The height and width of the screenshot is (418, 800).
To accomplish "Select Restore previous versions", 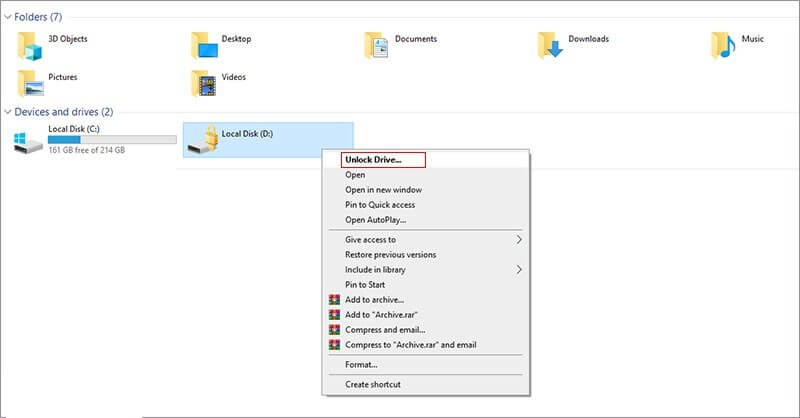I will [390, 255].
